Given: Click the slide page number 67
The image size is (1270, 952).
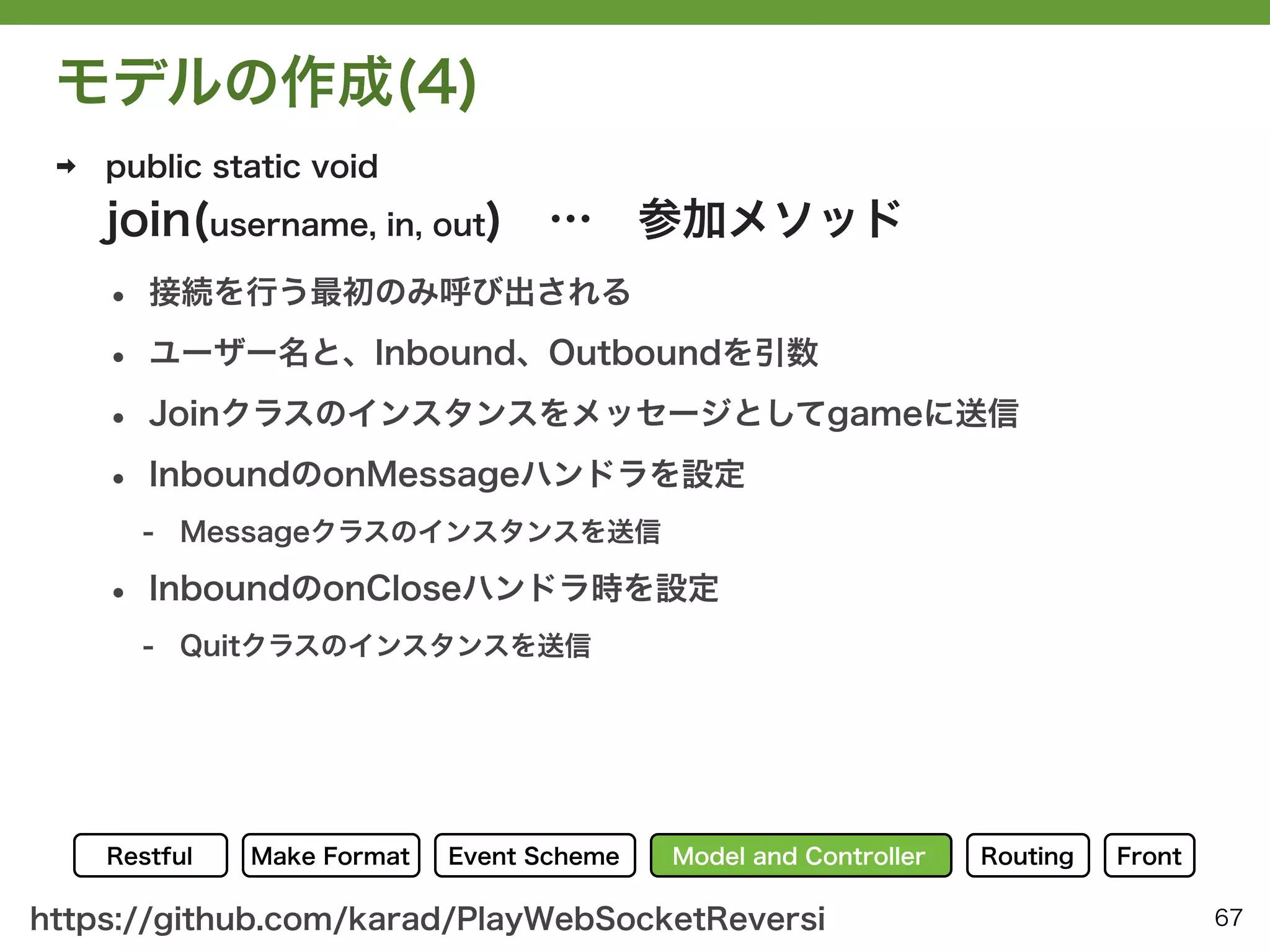Looking at the screenshot, I should pos(1228,918).
